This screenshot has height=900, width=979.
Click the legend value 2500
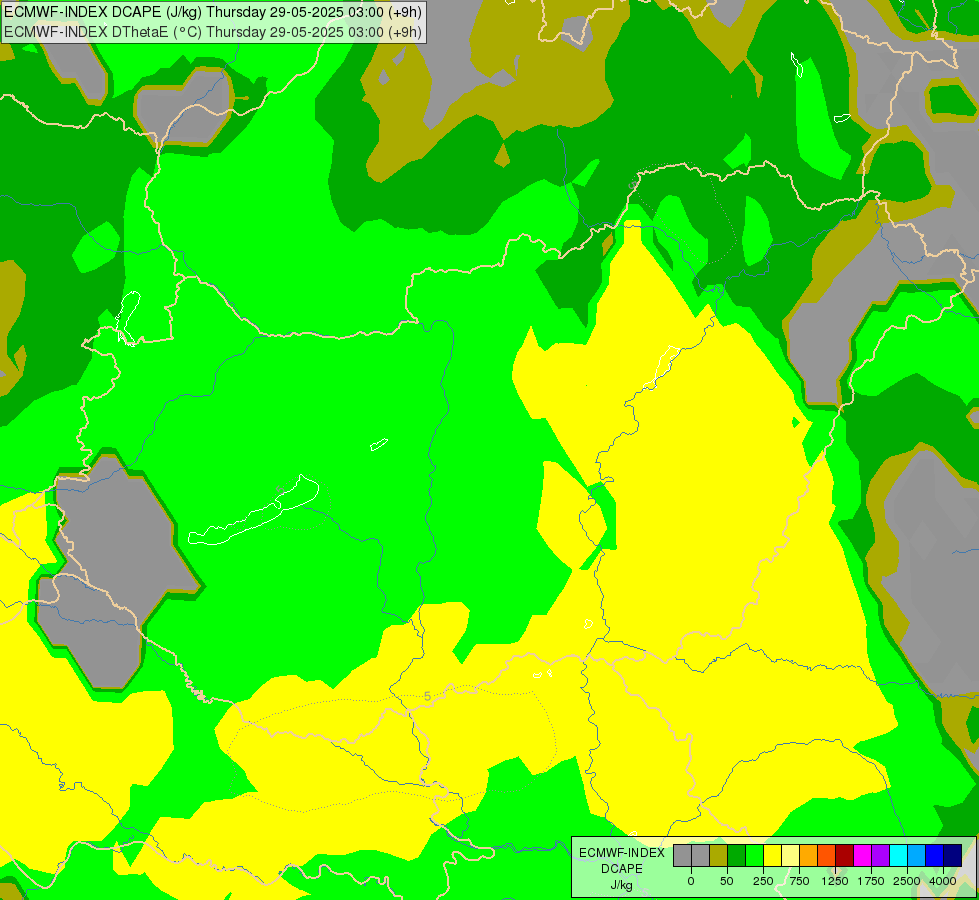[x=907, y=881]
